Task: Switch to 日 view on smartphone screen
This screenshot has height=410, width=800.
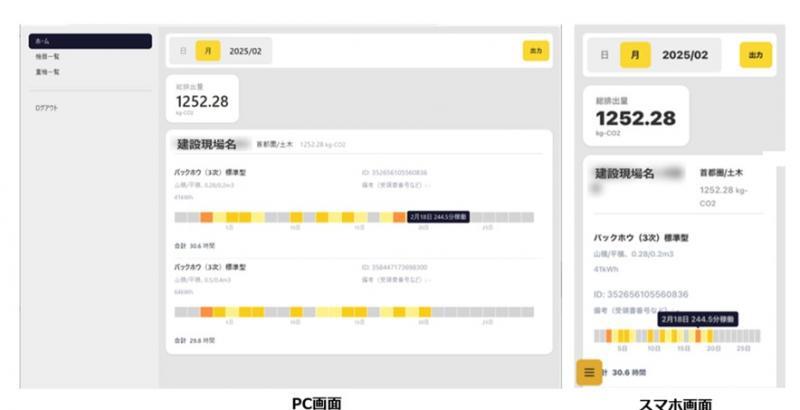Action: tap(603, 55)
